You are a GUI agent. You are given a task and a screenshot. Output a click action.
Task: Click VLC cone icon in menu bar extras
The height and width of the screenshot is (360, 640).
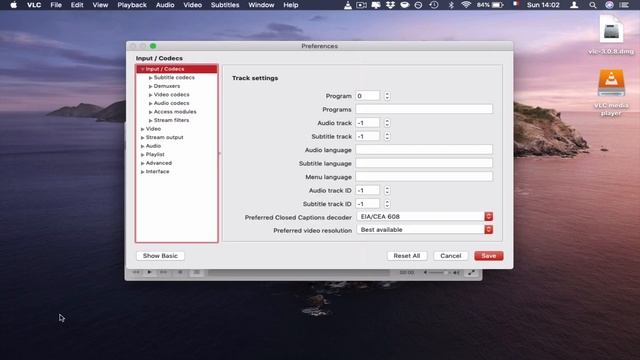pos(348,5)
